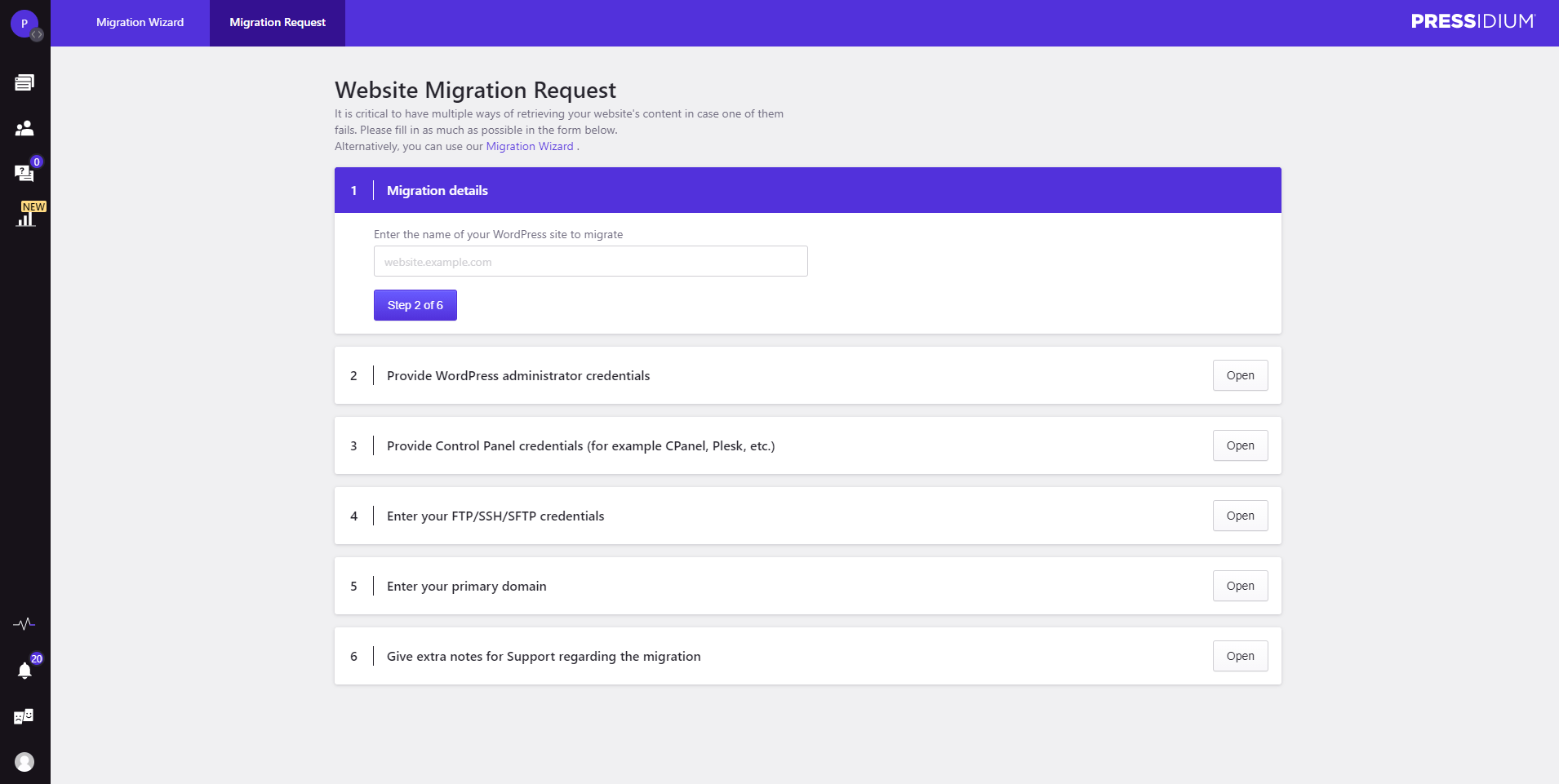1559x784 pixels.
Task: Open the feedback sidebar icon
Action: tap(24, 715)
